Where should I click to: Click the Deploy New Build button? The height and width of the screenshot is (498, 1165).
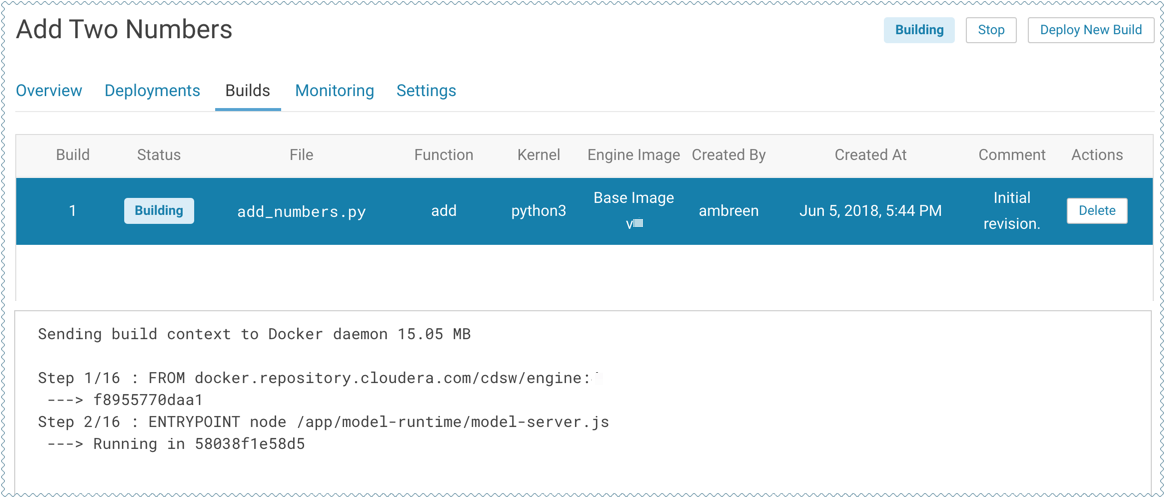1090,30
